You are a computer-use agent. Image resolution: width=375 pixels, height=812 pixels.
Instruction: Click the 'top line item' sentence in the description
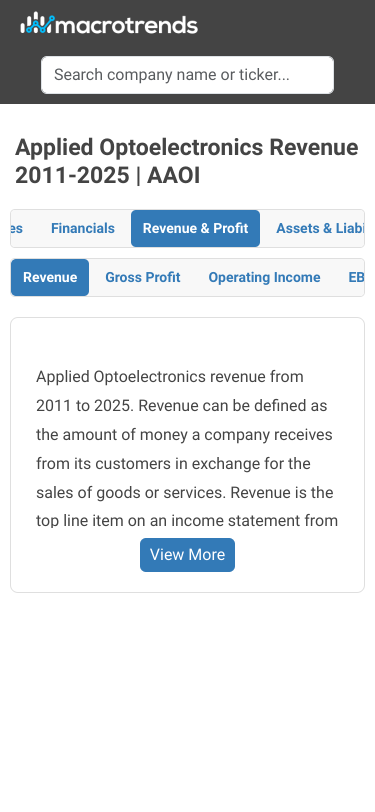coord(187,520)
